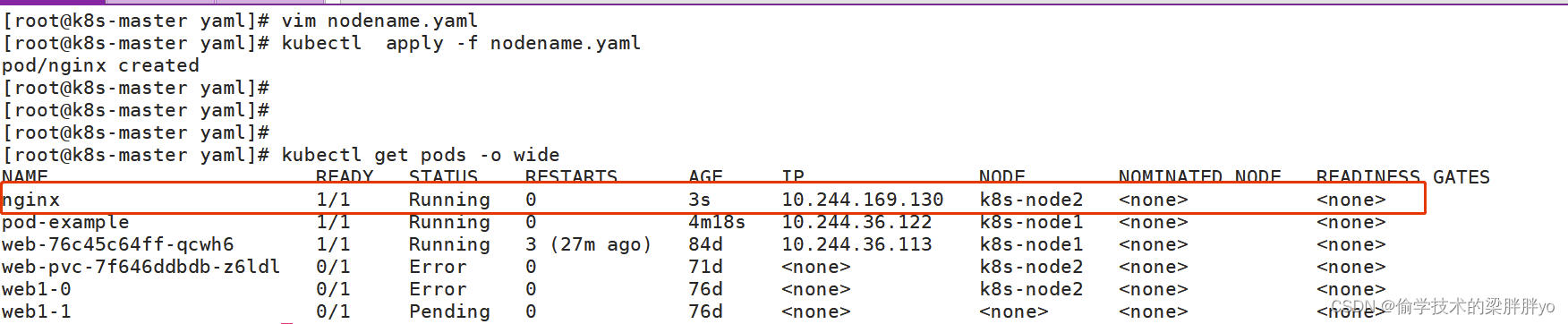Click the IP 10.244.169.130
This screenshot has width=1568, height=324.
click(x=863, y=200)
